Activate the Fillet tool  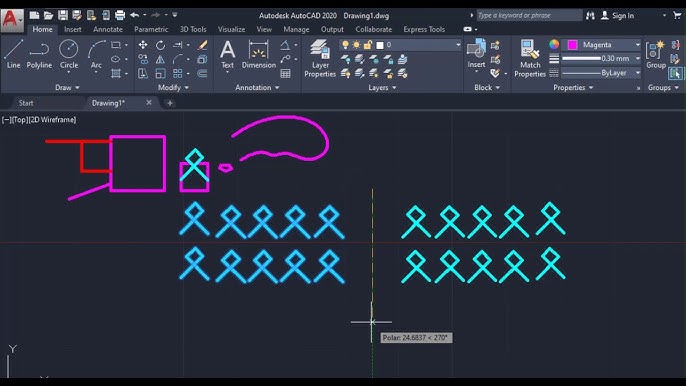tap(178, 59)
